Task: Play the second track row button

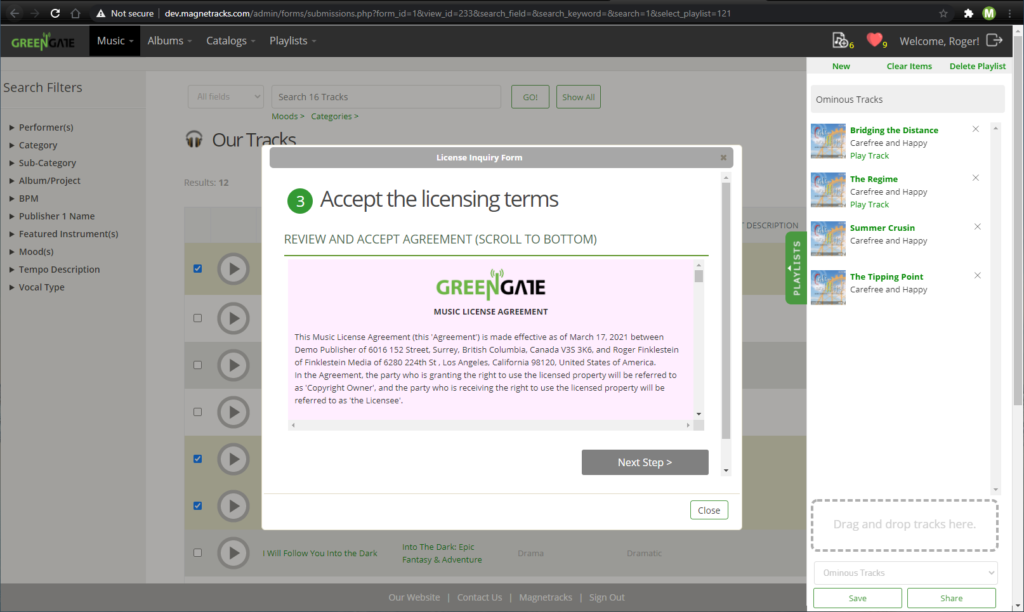Action: point(233,318)
